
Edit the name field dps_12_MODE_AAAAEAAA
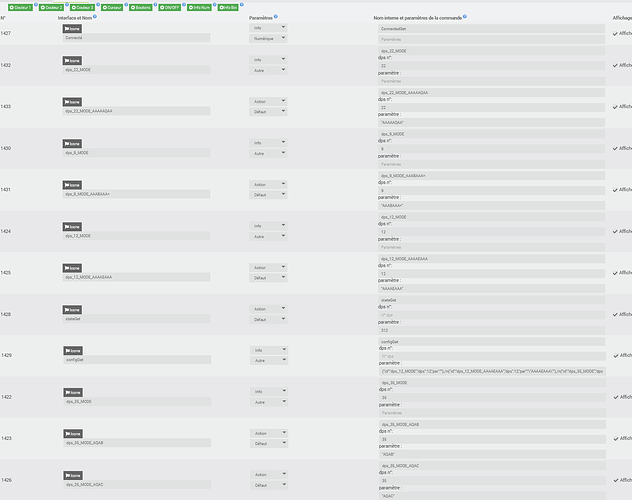click(x=136, y=277)
